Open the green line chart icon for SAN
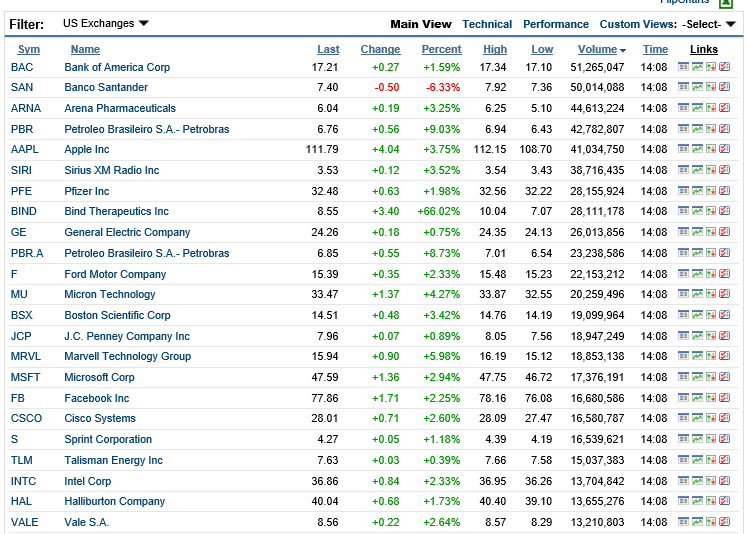Image resolution: width=747 pixels, height=534 pixels. click(697, 87)
